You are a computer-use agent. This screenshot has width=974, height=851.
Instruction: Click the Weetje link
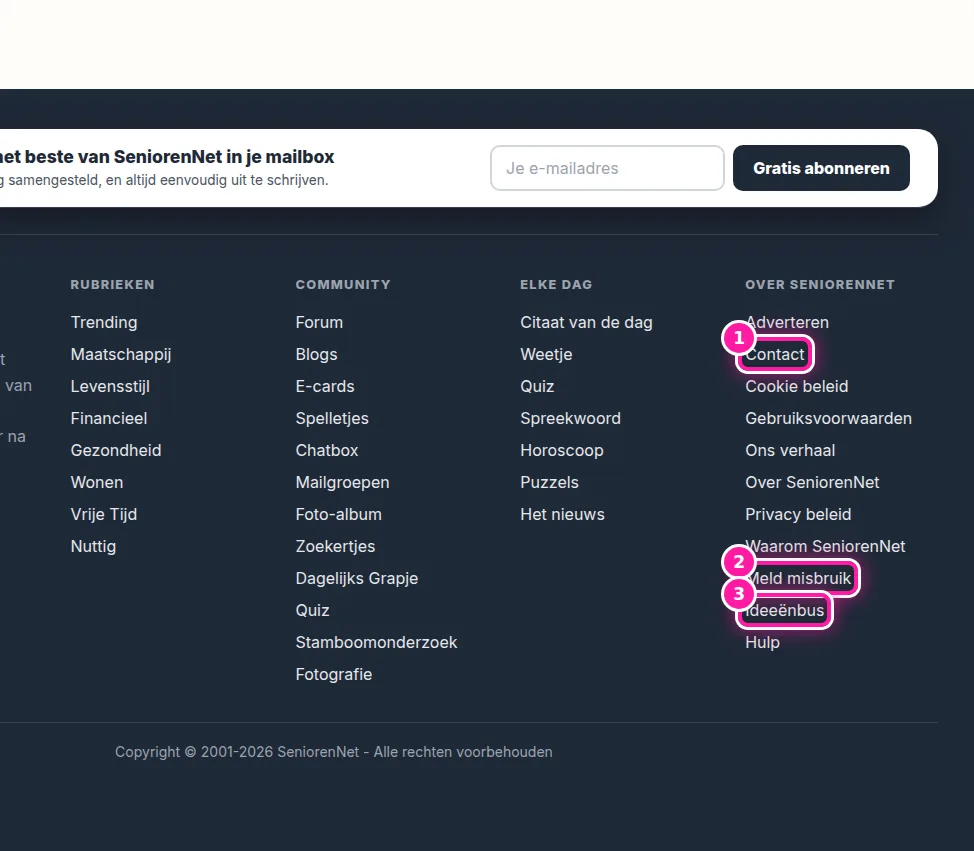546,355
